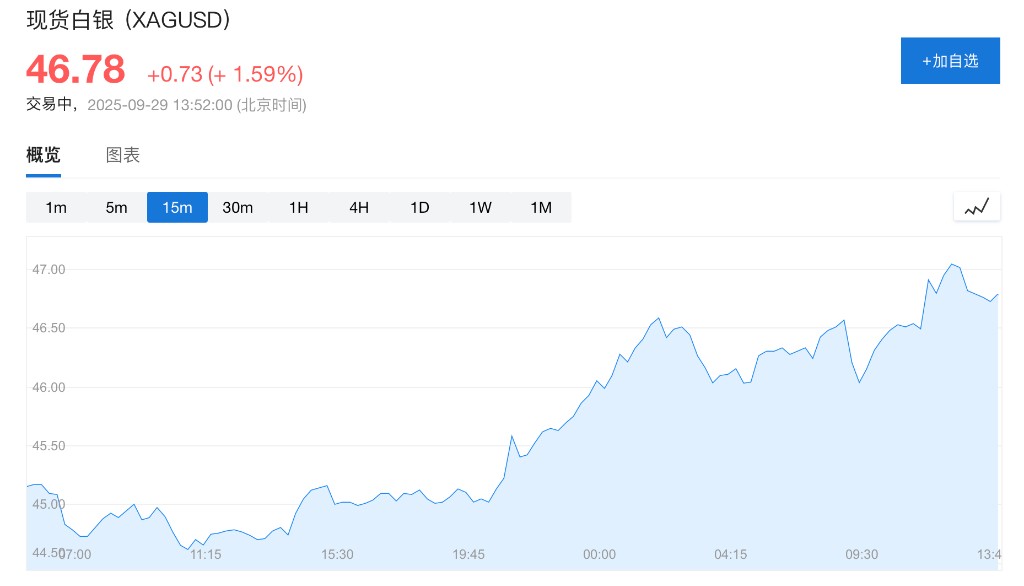Viewport: 1024px width, 586px height.
Task: Choose the 30m timeframe
Action: pyautogui.click(x=238, y=208)
